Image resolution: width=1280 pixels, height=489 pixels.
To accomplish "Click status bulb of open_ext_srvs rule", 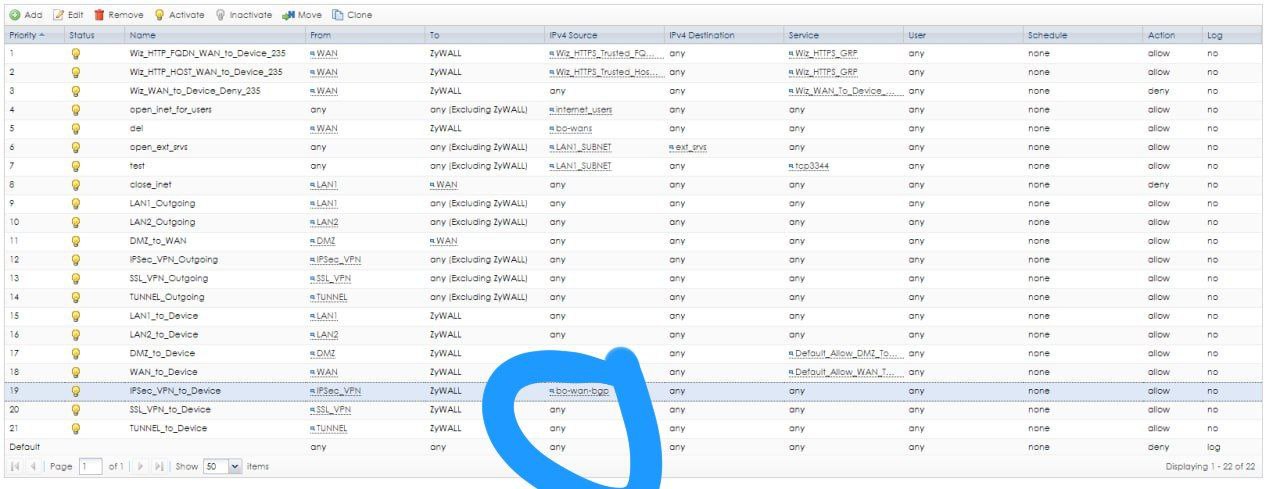I will click(x=75, y=147).
